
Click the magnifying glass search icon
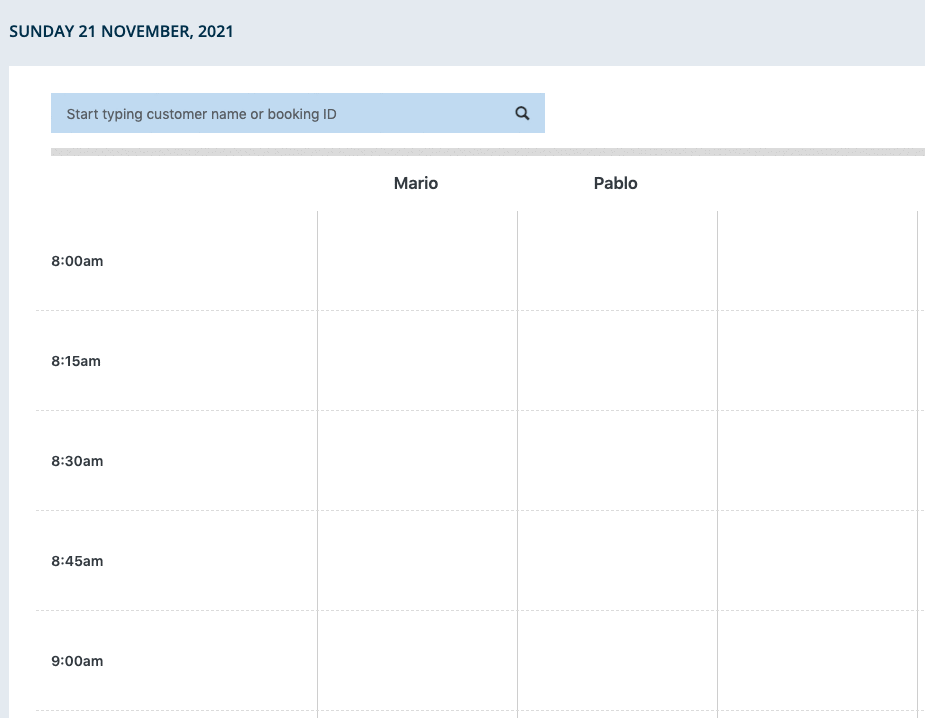click(x=522, y=113)
